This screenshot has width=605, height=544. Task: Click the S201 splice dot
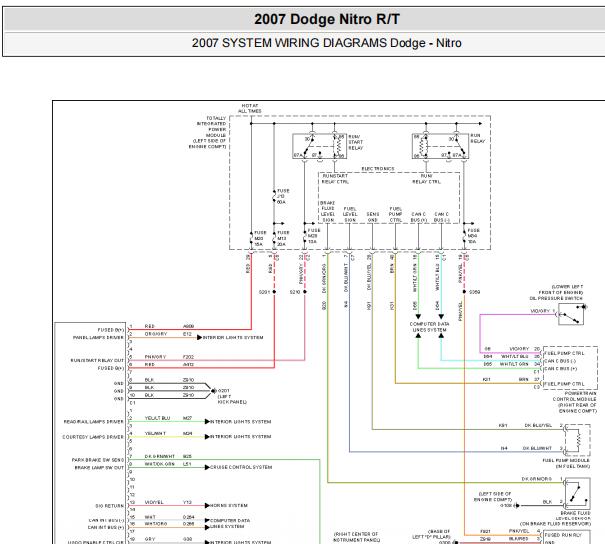274,292
